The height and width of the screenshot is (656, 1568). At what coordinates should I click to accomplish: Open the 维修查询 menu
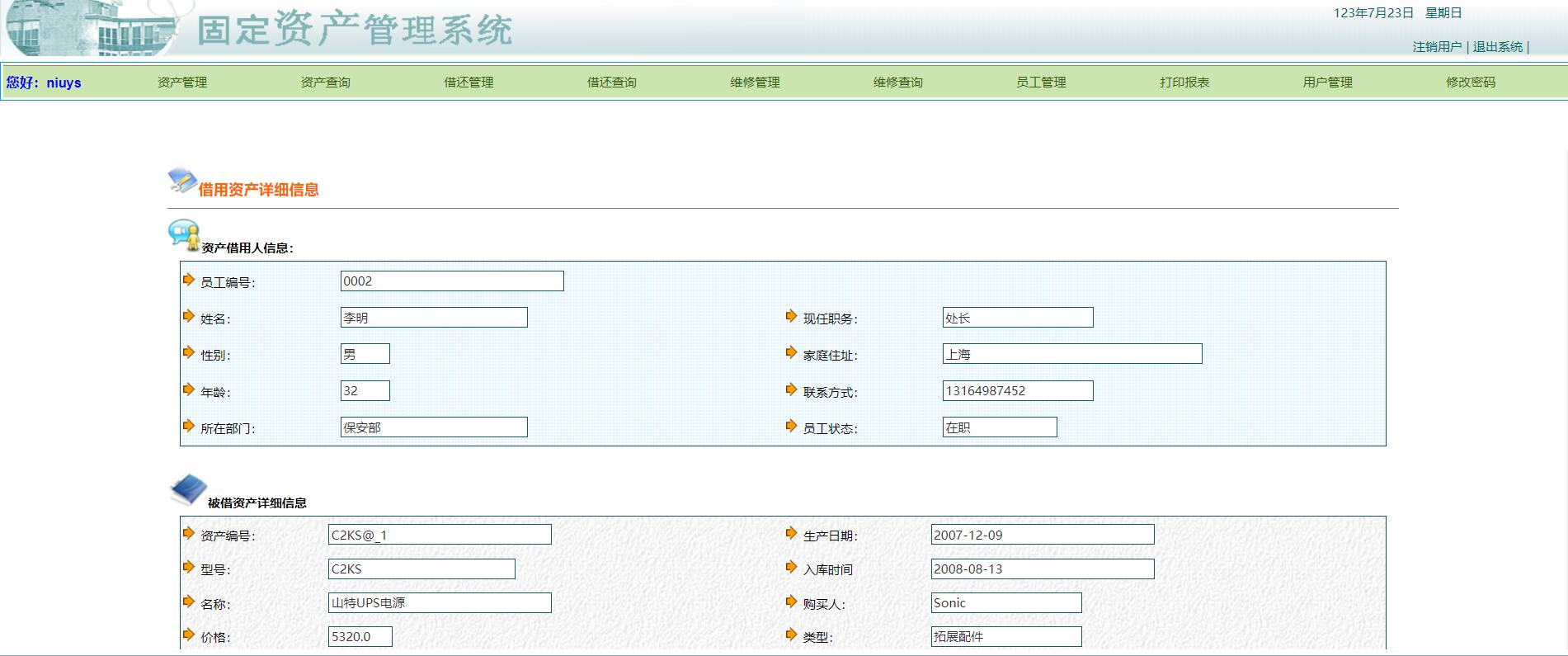pos(898,83)
